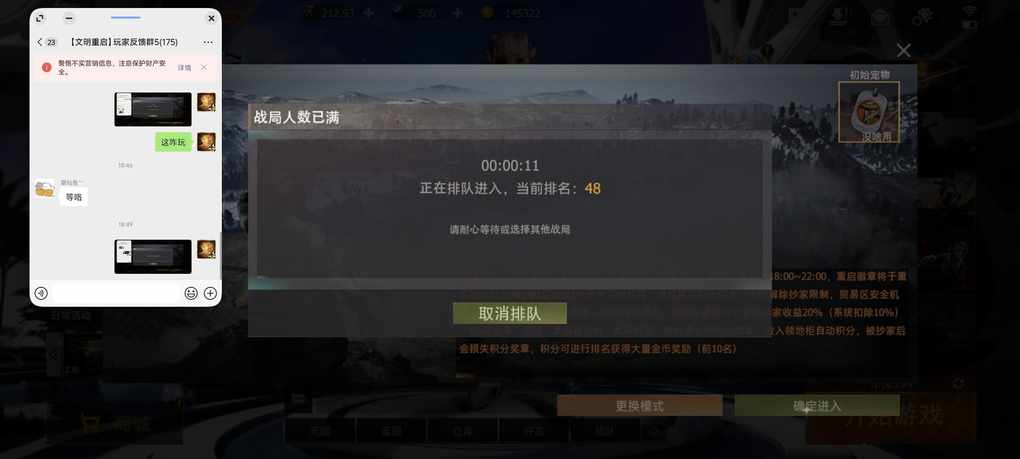Open the 等咯 sender's avatar
The width and height of the screenshot is (1020, 459).
coord(45,189)
